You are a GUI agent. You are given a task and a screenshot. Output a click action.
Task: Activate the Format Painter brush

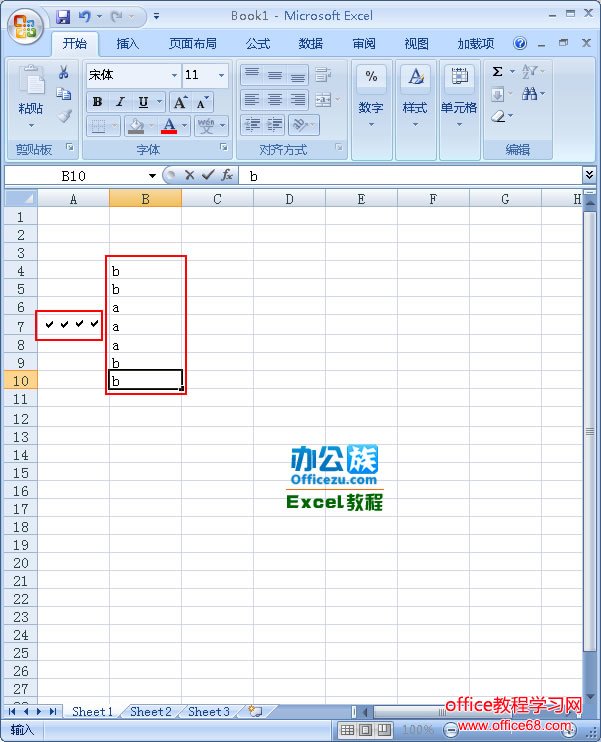[x=64, y=115]
